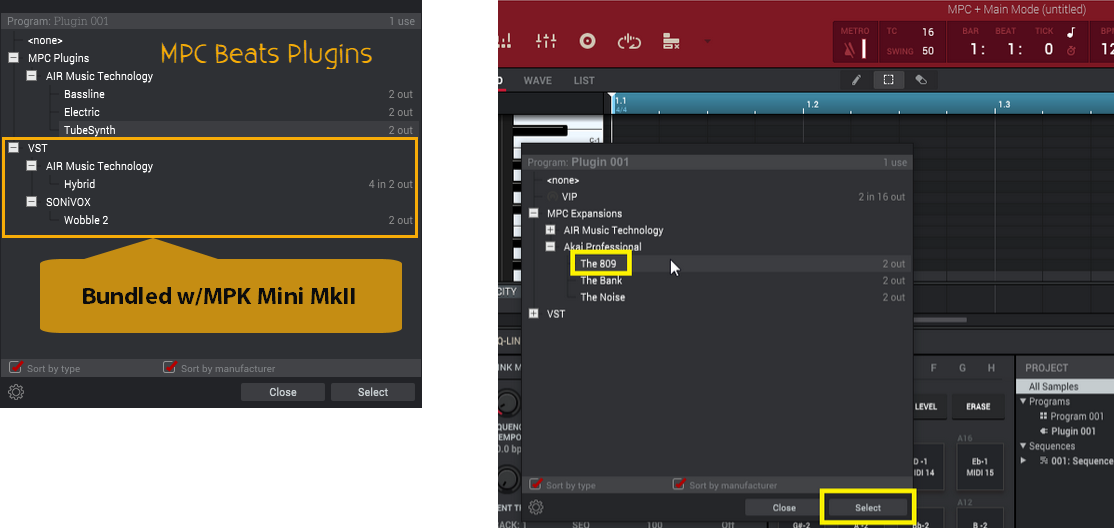This screenshot has height=528, width=1114.
Task: Click the track delete icon in toolbar
Action: tap(671, 41)
